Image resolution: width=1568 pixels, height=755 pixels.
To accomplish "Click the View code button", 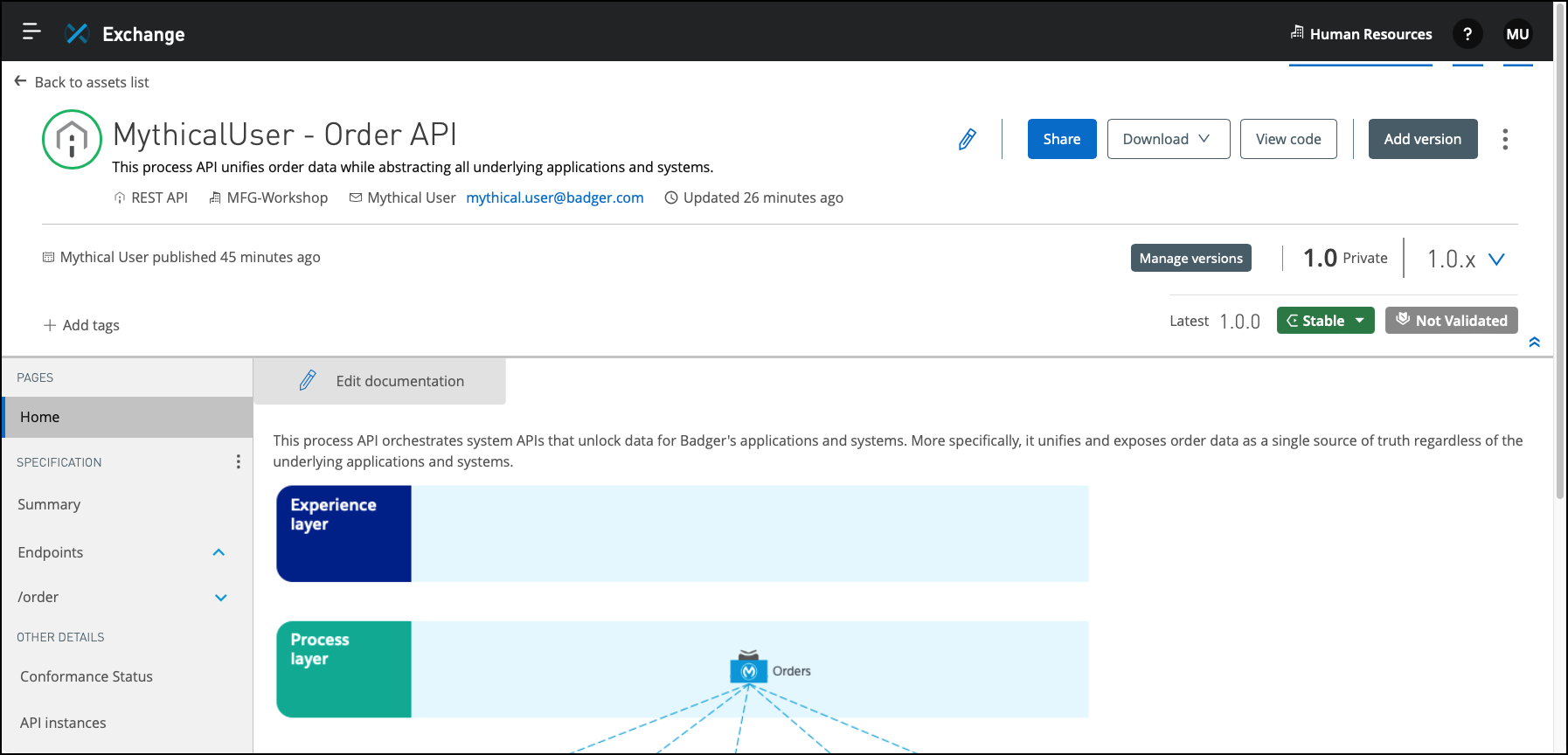I will 1288,139.
